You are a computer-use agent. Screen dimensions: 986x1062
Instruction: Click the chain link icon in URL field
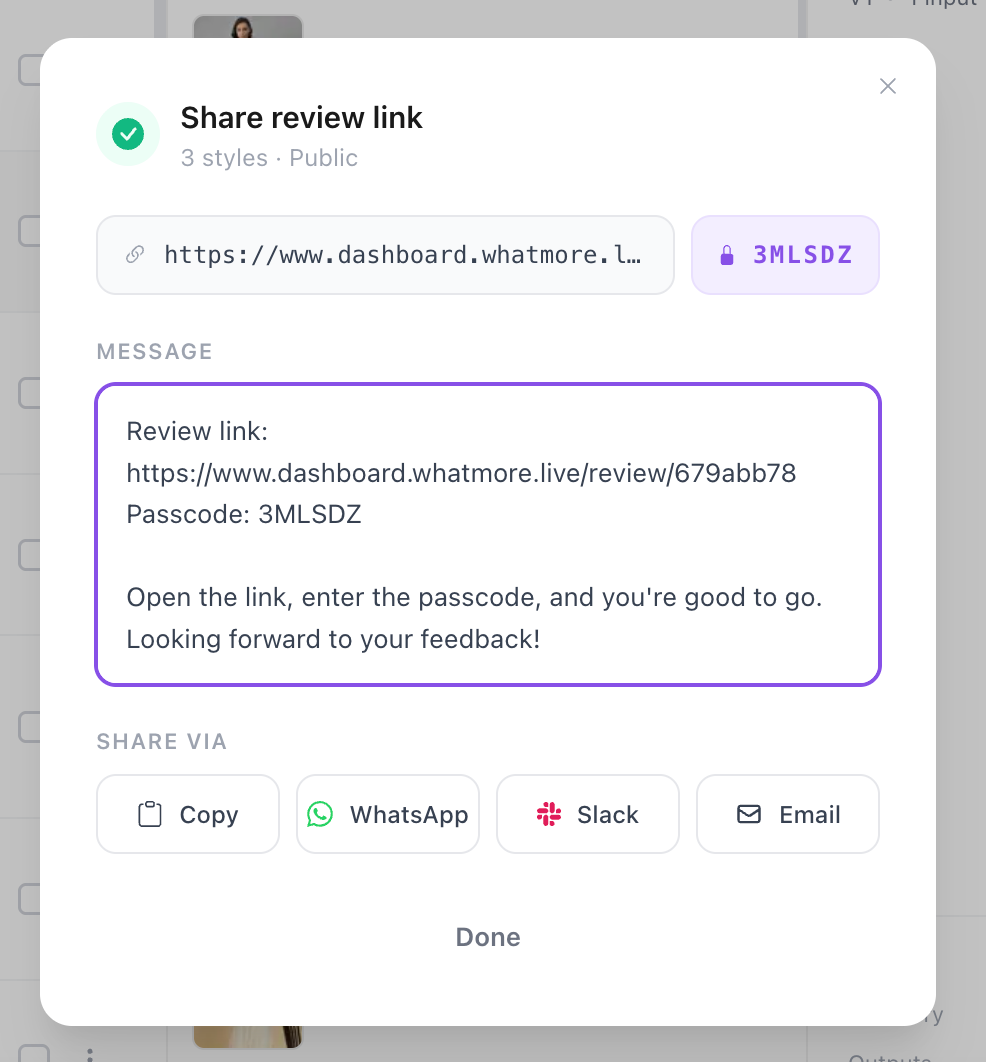[x=135, y=255]
